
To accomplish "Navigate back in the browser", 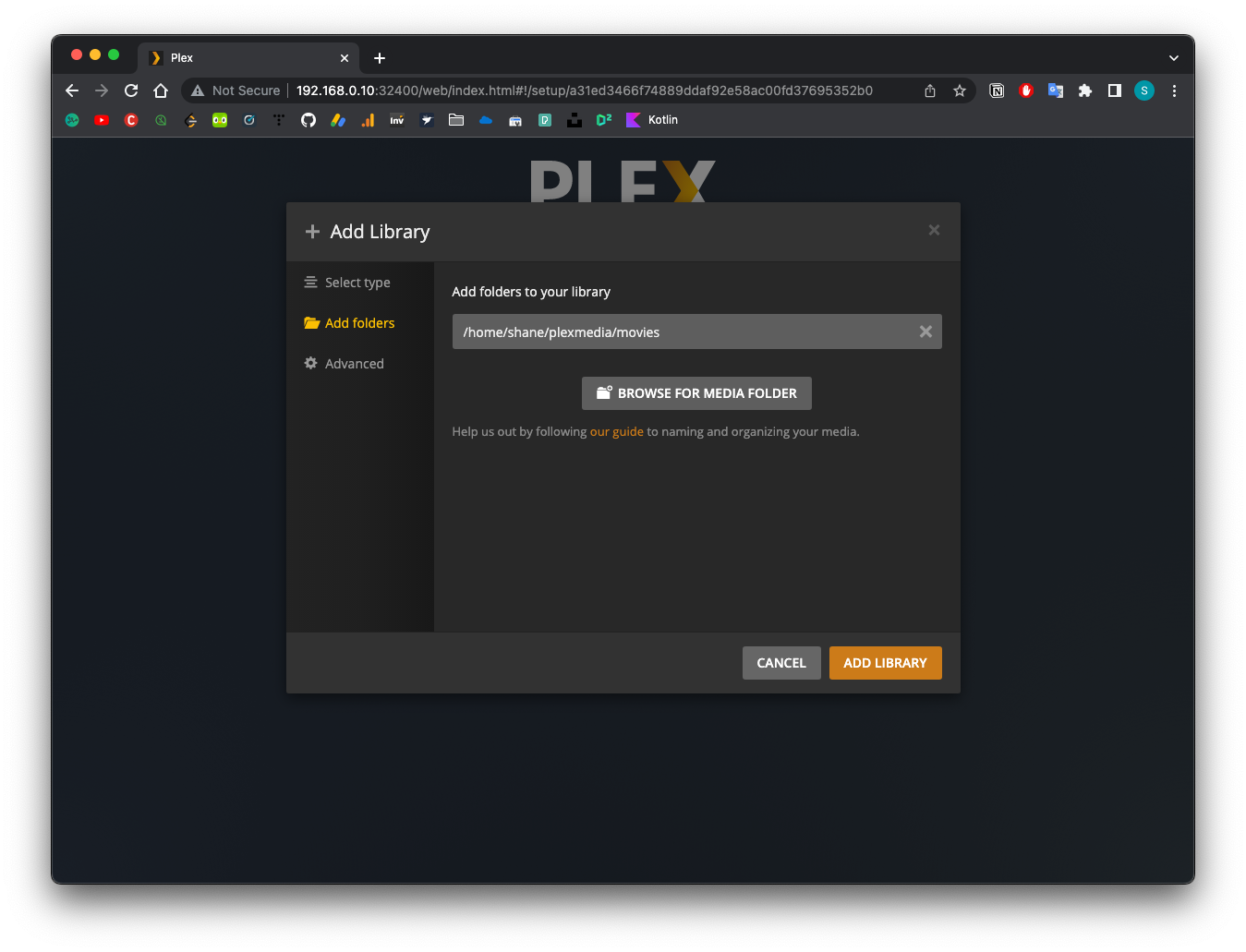I will pos(72,90).
